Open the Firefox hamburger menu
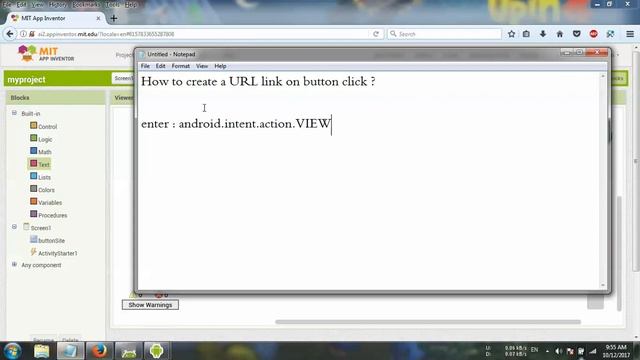The width and height of the screenshot is (640, 360). (x=630, y=34)
